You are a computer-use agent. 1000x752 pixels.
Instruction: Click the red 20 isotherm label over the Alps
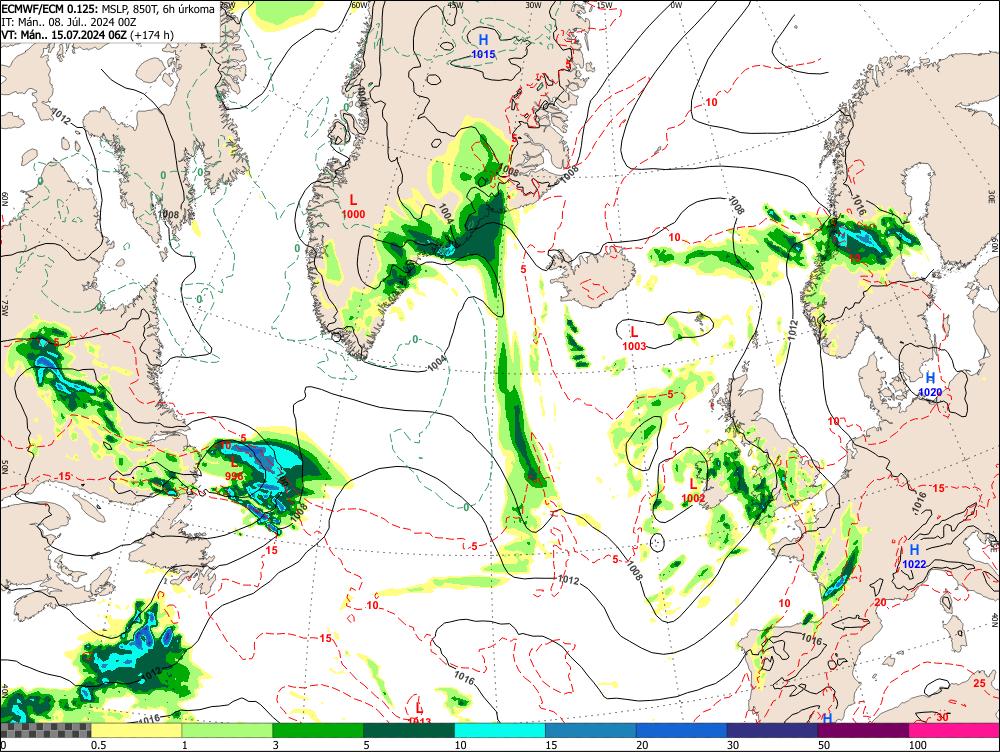pyautogui.click(x=881, y=602)
